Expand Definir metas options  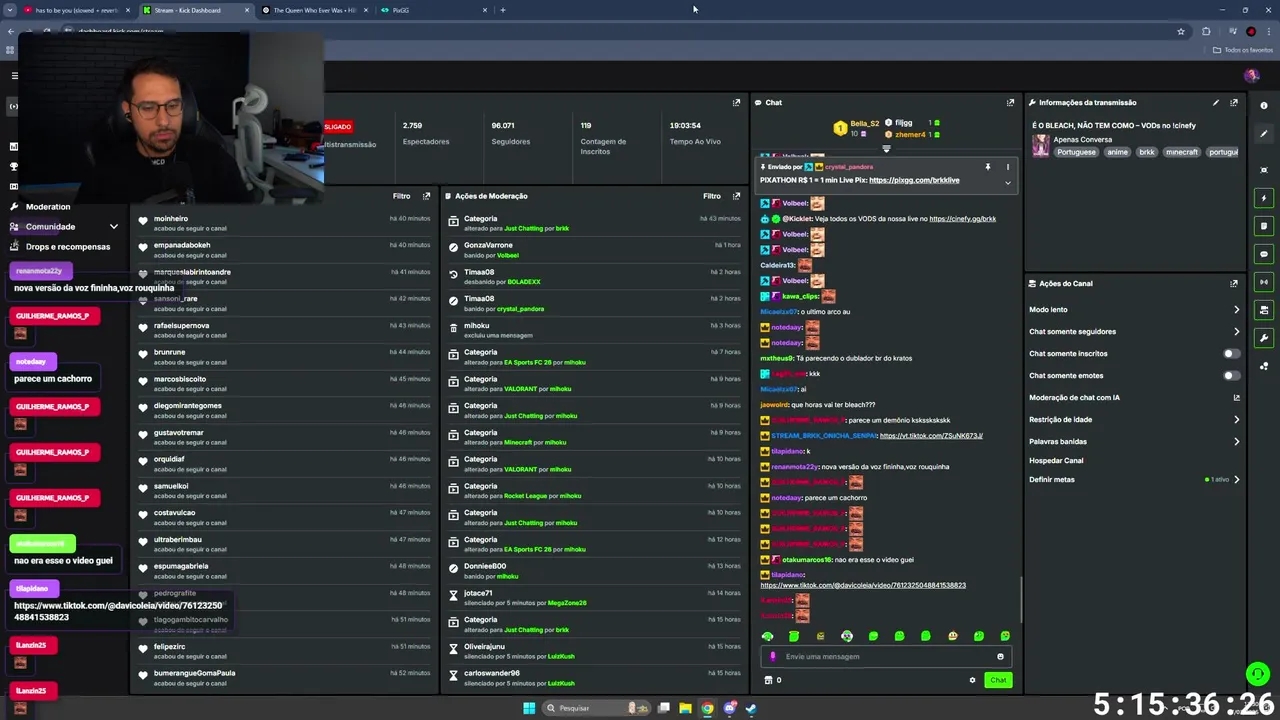pyautogui.click(x=1236, y=480)
